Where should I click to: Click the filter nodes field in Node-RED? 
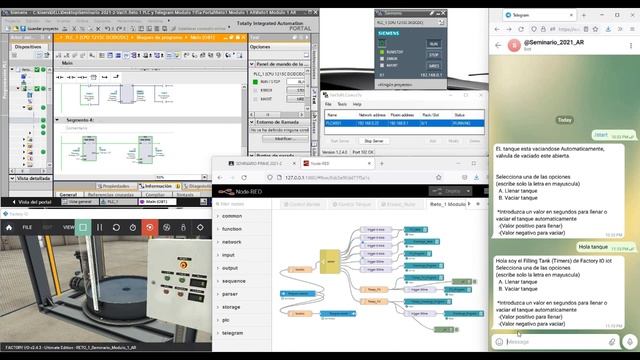(242, 204)
